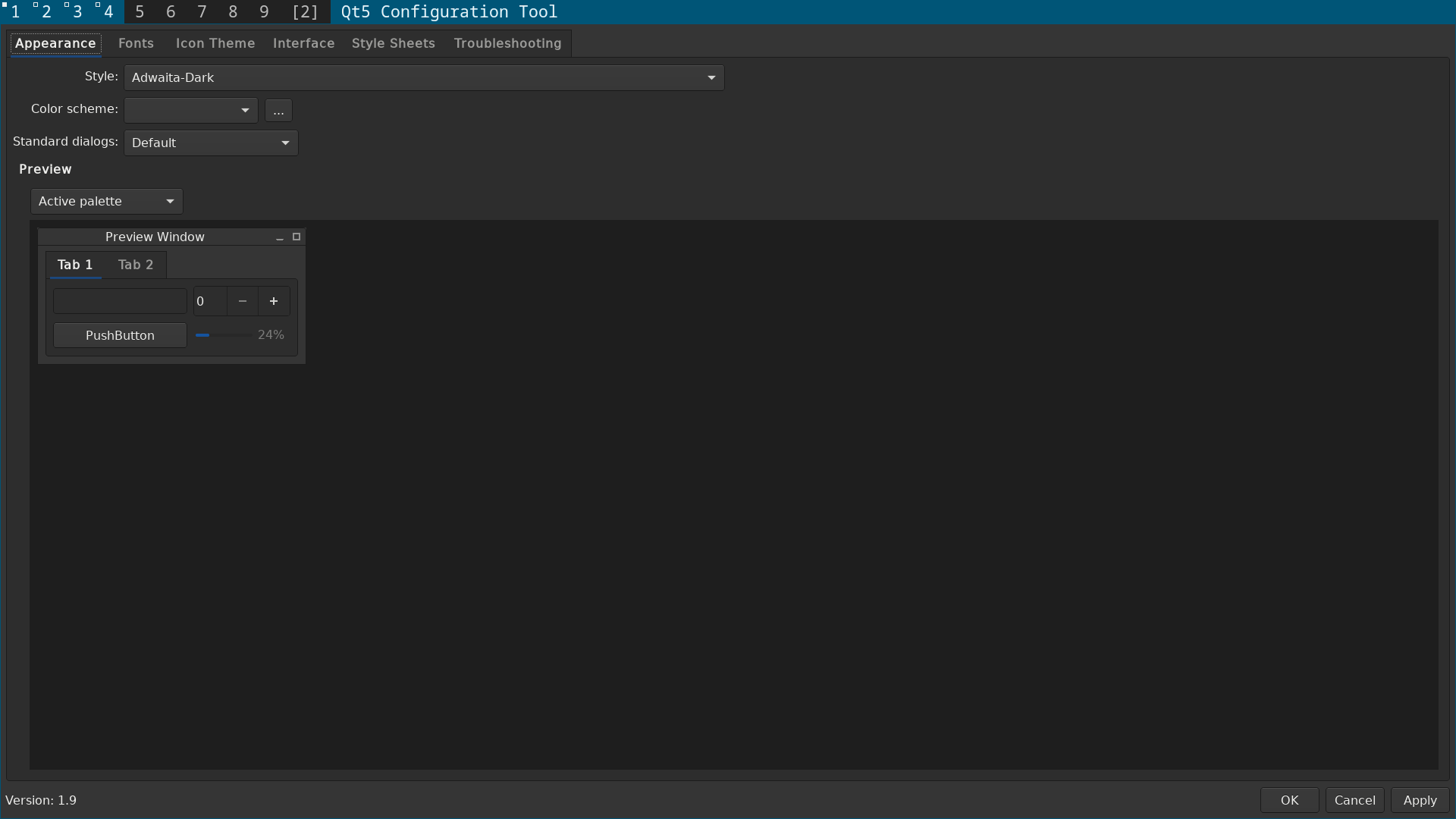Click the Preview section heading

pos(45,169)
